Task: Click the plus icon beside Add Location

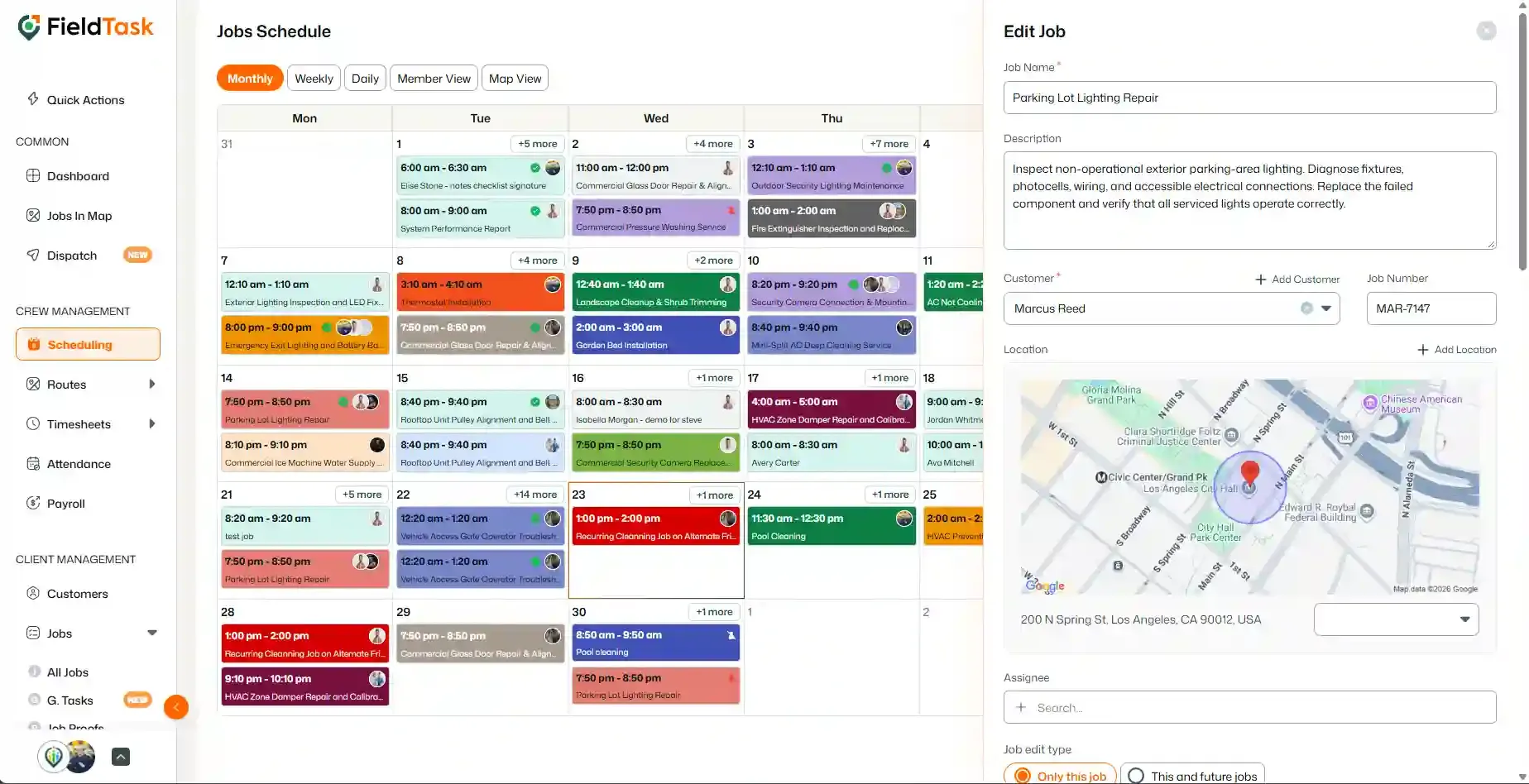Action: (x=1423, y=350)
